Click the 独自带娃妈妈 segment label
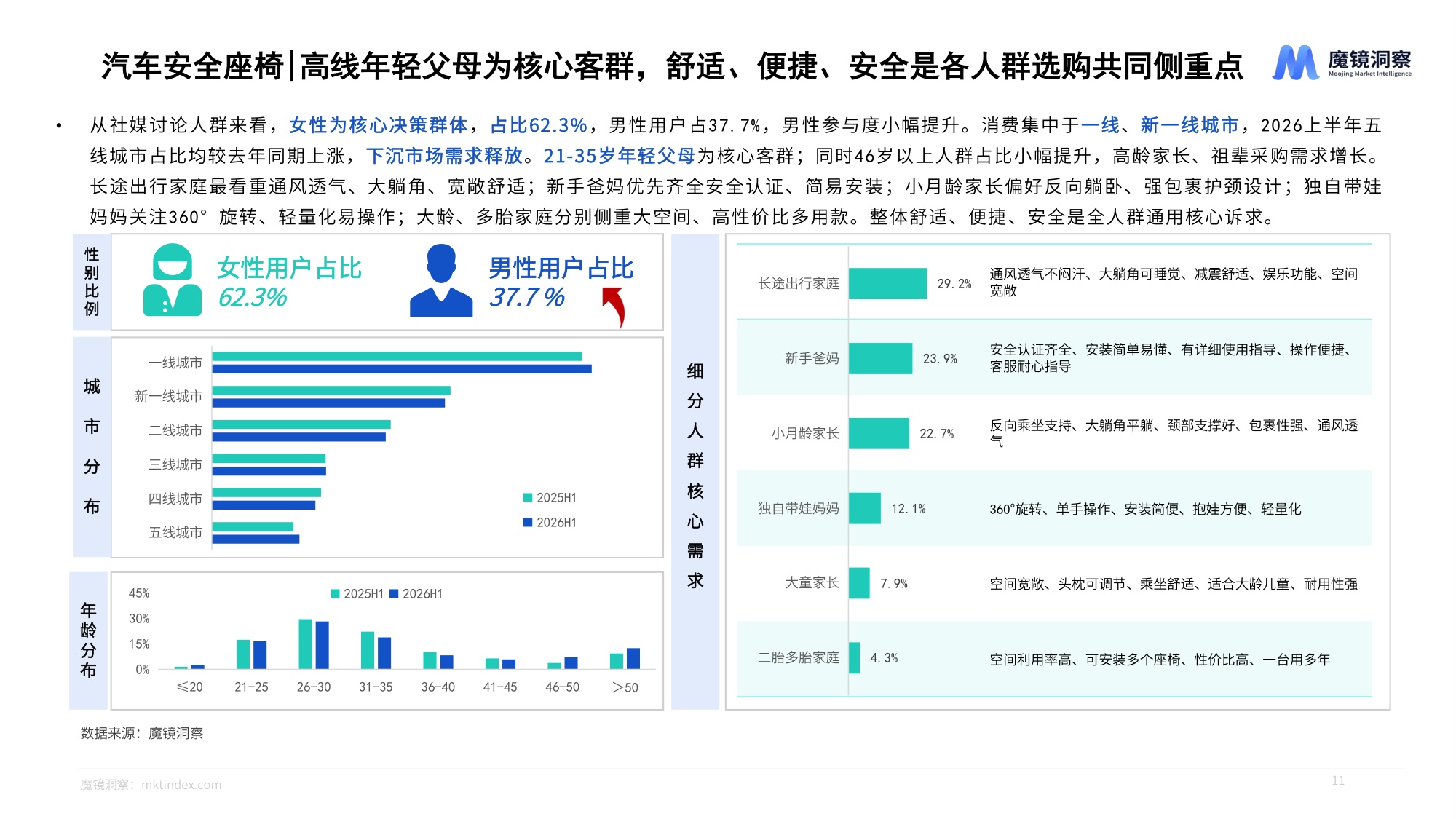1456x819 pixels. click(799, 508)
